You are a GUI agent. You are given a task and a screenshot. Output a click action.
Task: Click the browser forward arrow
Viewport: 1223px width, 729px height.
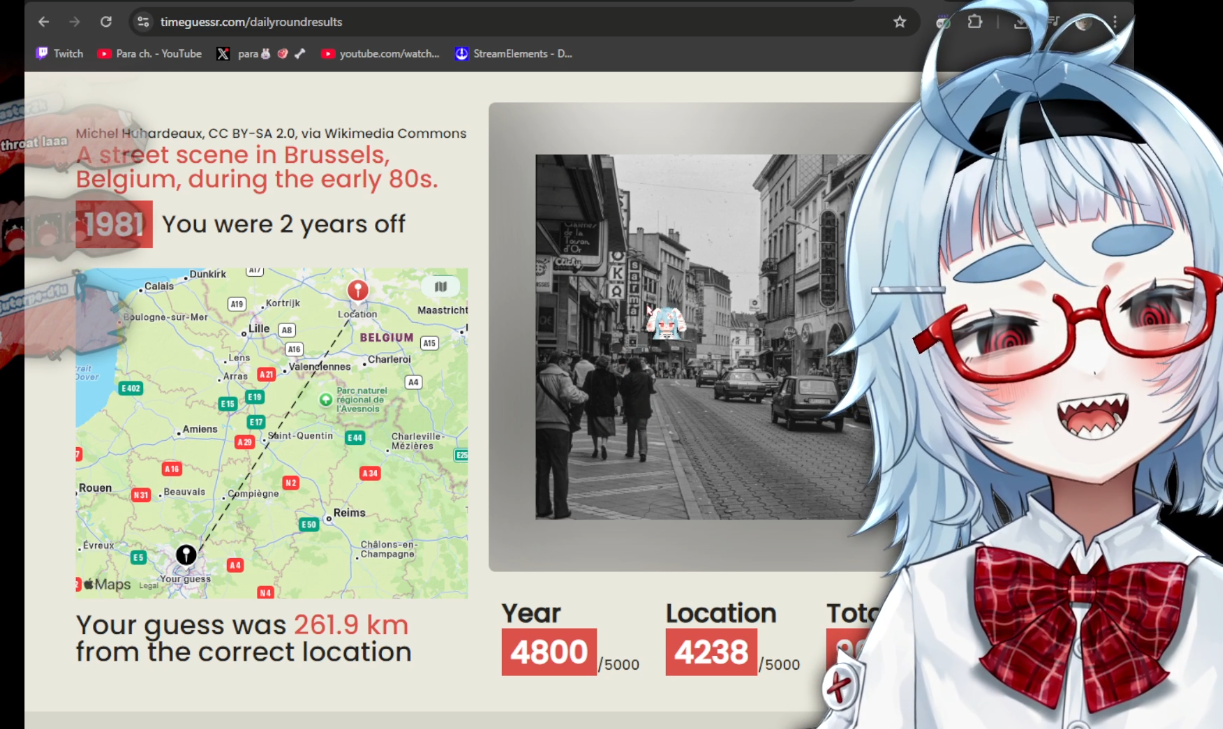tap(75, 22)
